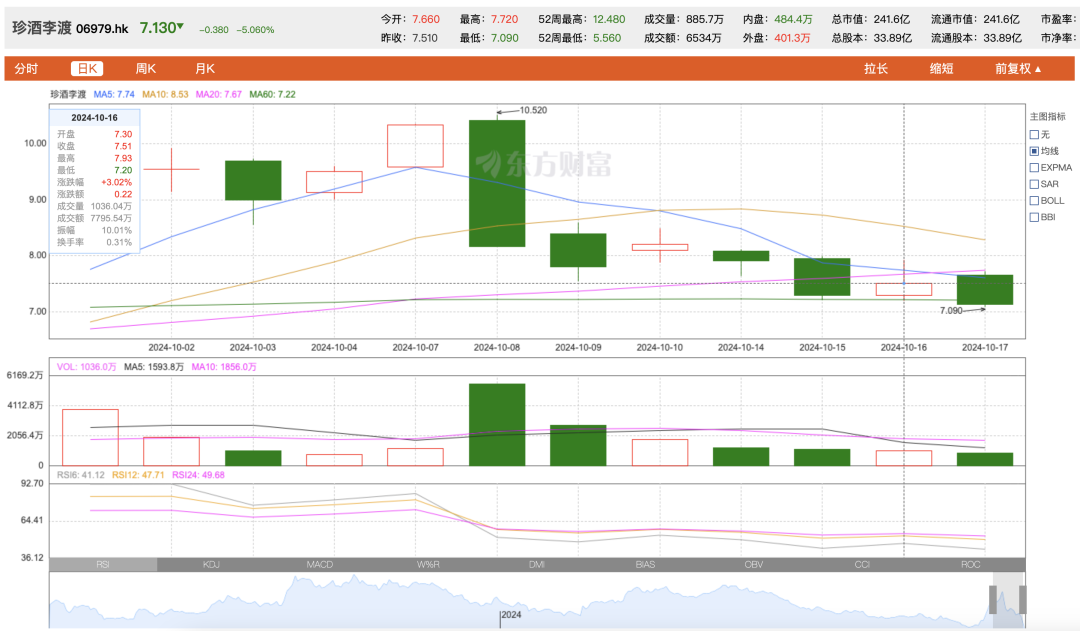Click the RSI6: 41.12 label
1080x631 pixels.
pyautogui.click(x=81, y=475)
